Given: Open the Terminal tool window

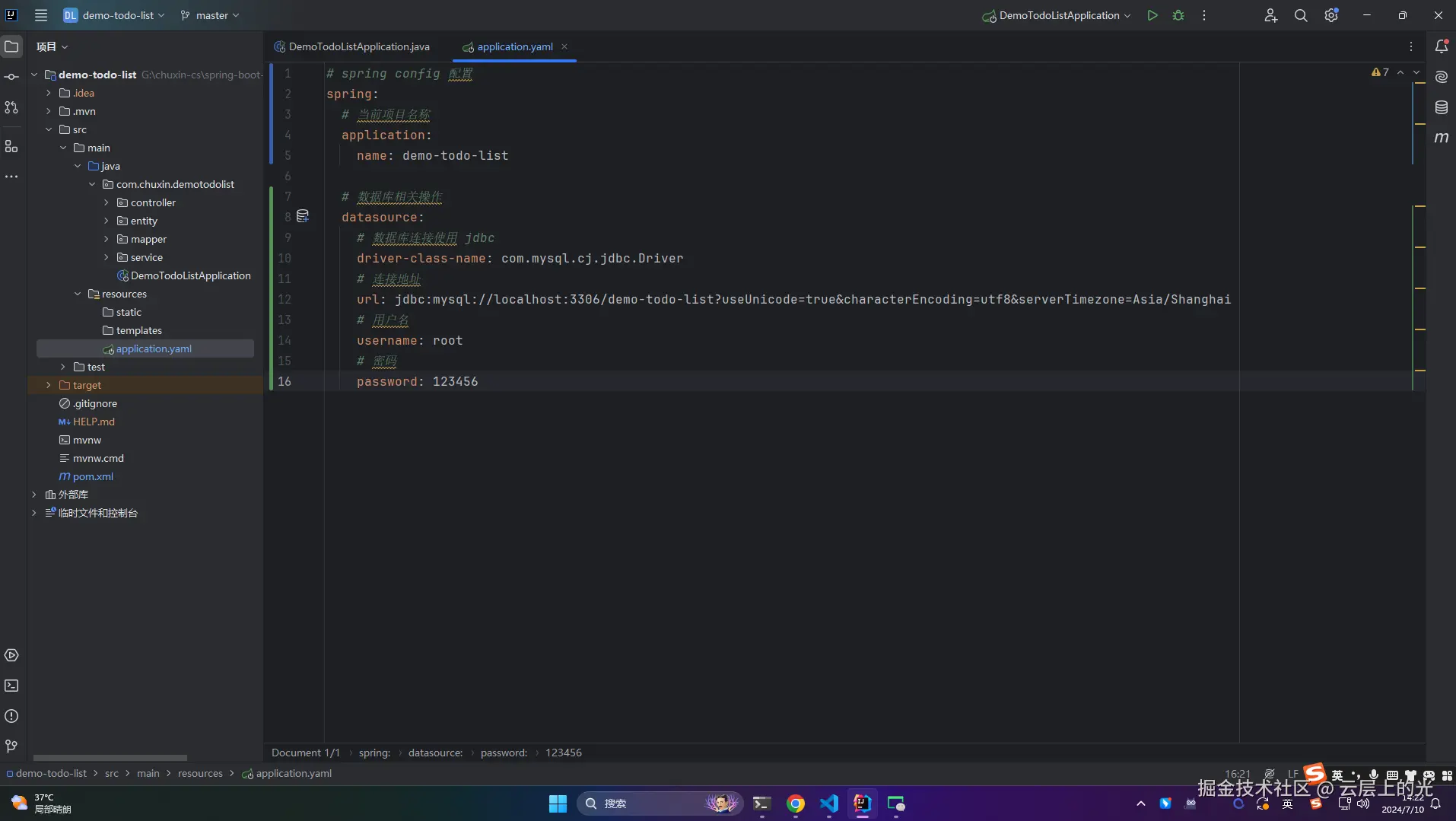Looking at the screenshot, I should (x=11, y=686).
